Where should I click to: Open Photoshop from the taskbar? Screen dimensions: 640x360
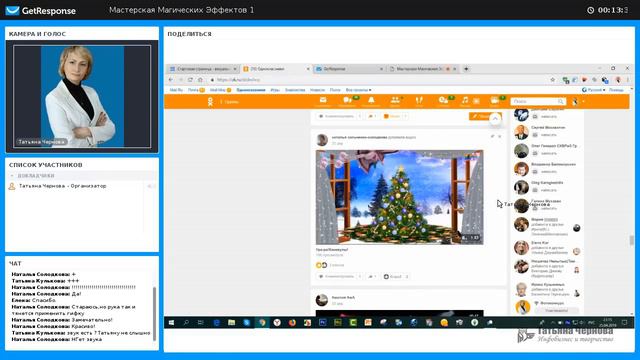pos(322,322)
